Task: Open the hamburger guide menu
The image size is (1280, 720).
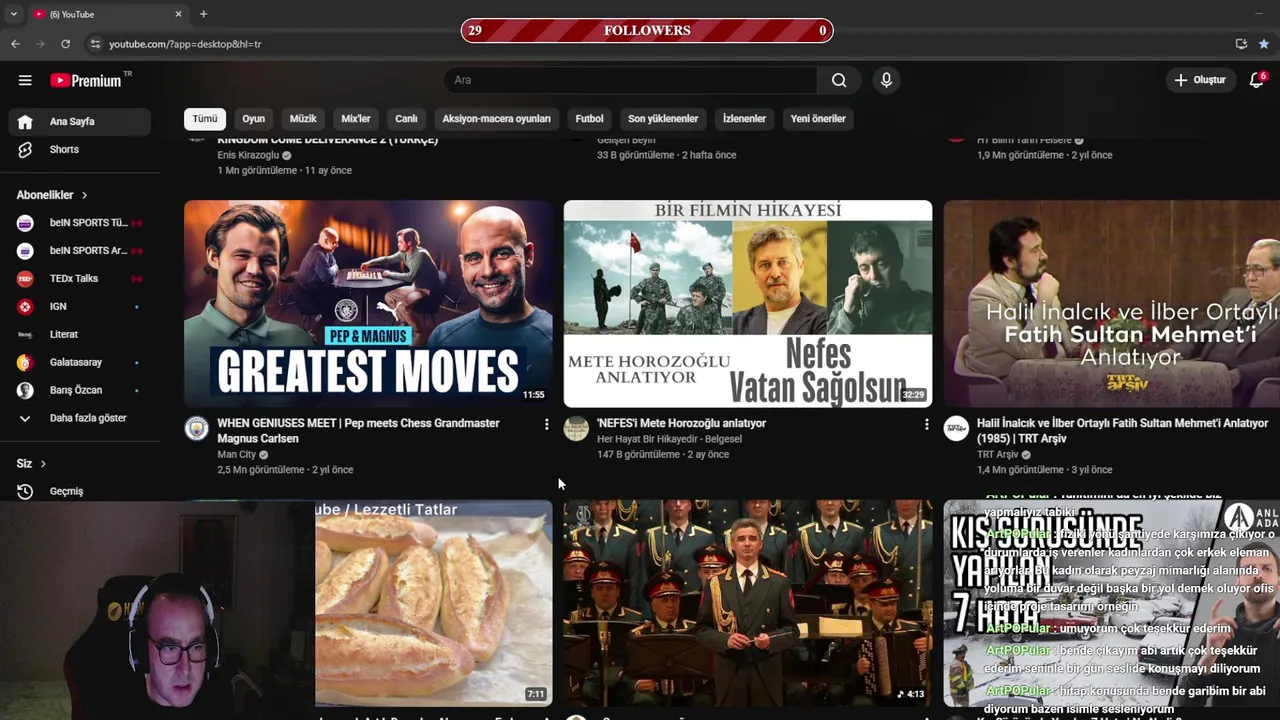Action: 25,80
